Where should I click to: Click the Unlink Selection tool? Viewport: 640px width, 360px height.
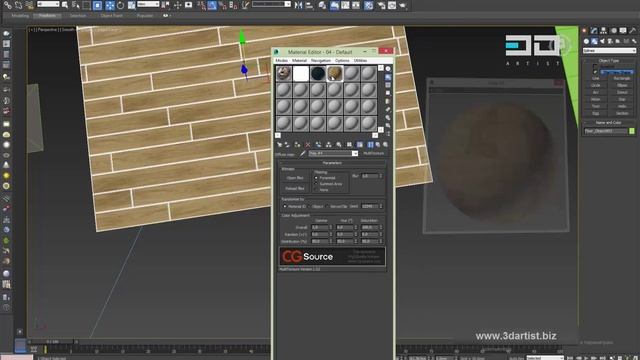18,5
